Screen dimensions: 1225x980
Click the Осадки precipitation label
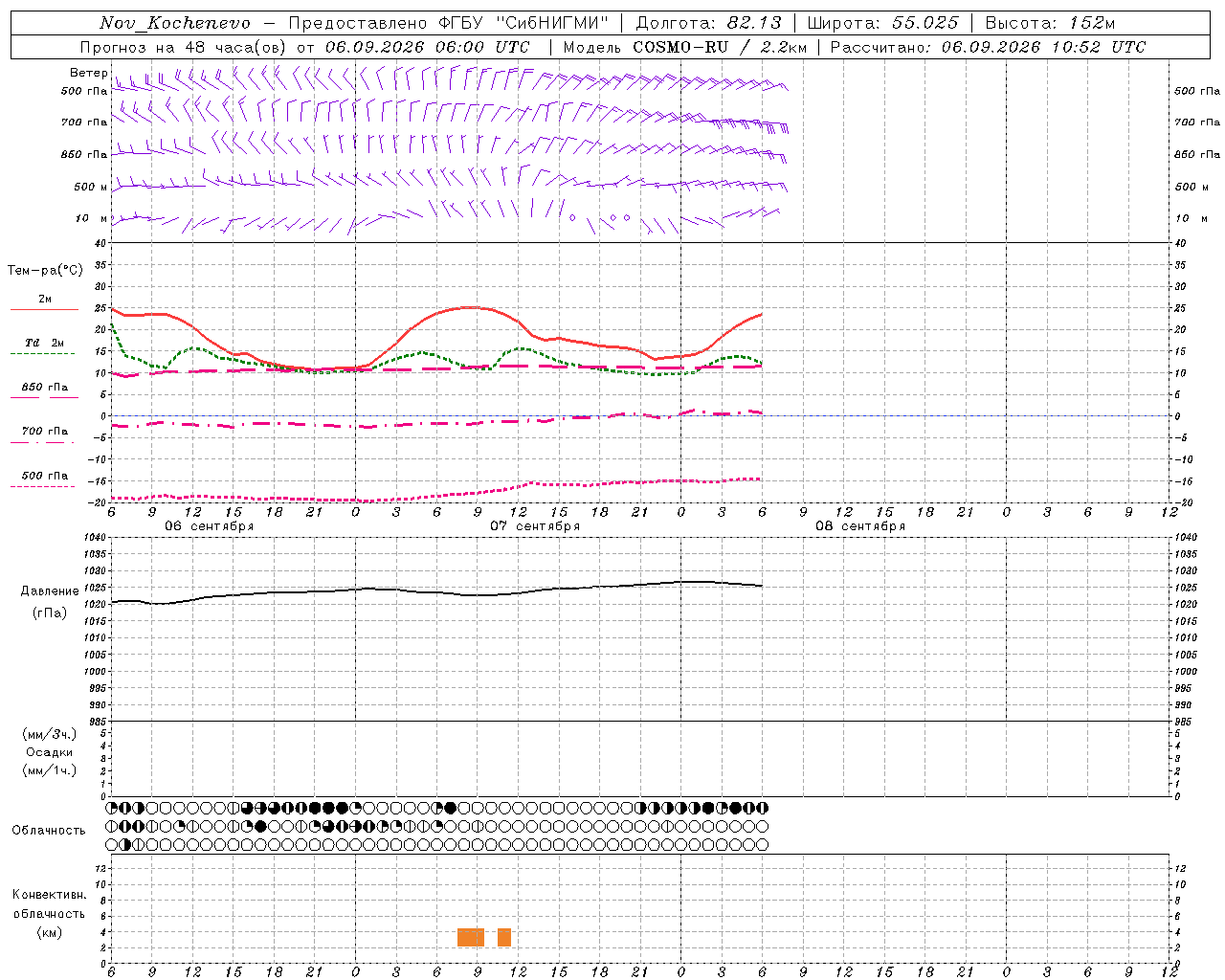[50, 752]
